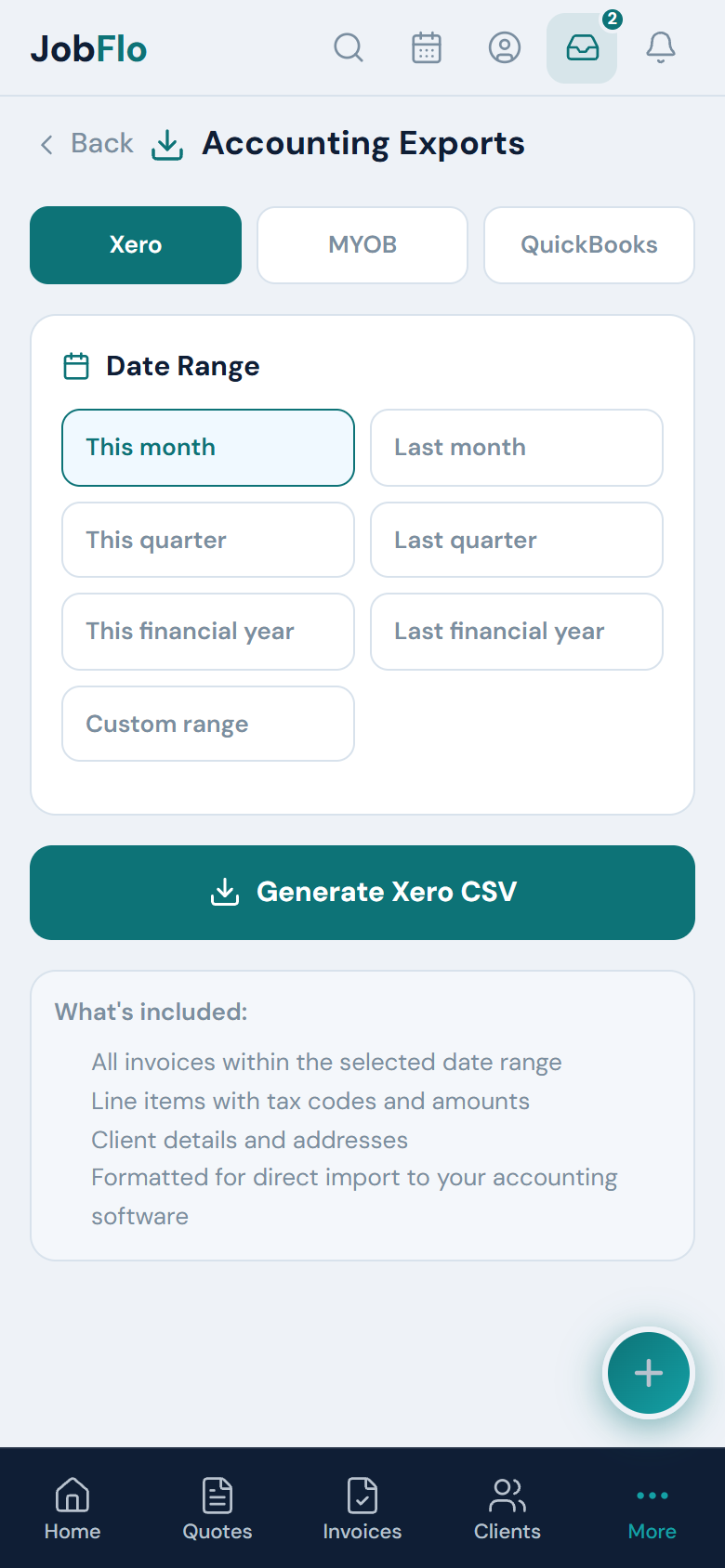Open the search icon in header
The height and width of the screenshot is (1568, 725).
pos(349,47)
